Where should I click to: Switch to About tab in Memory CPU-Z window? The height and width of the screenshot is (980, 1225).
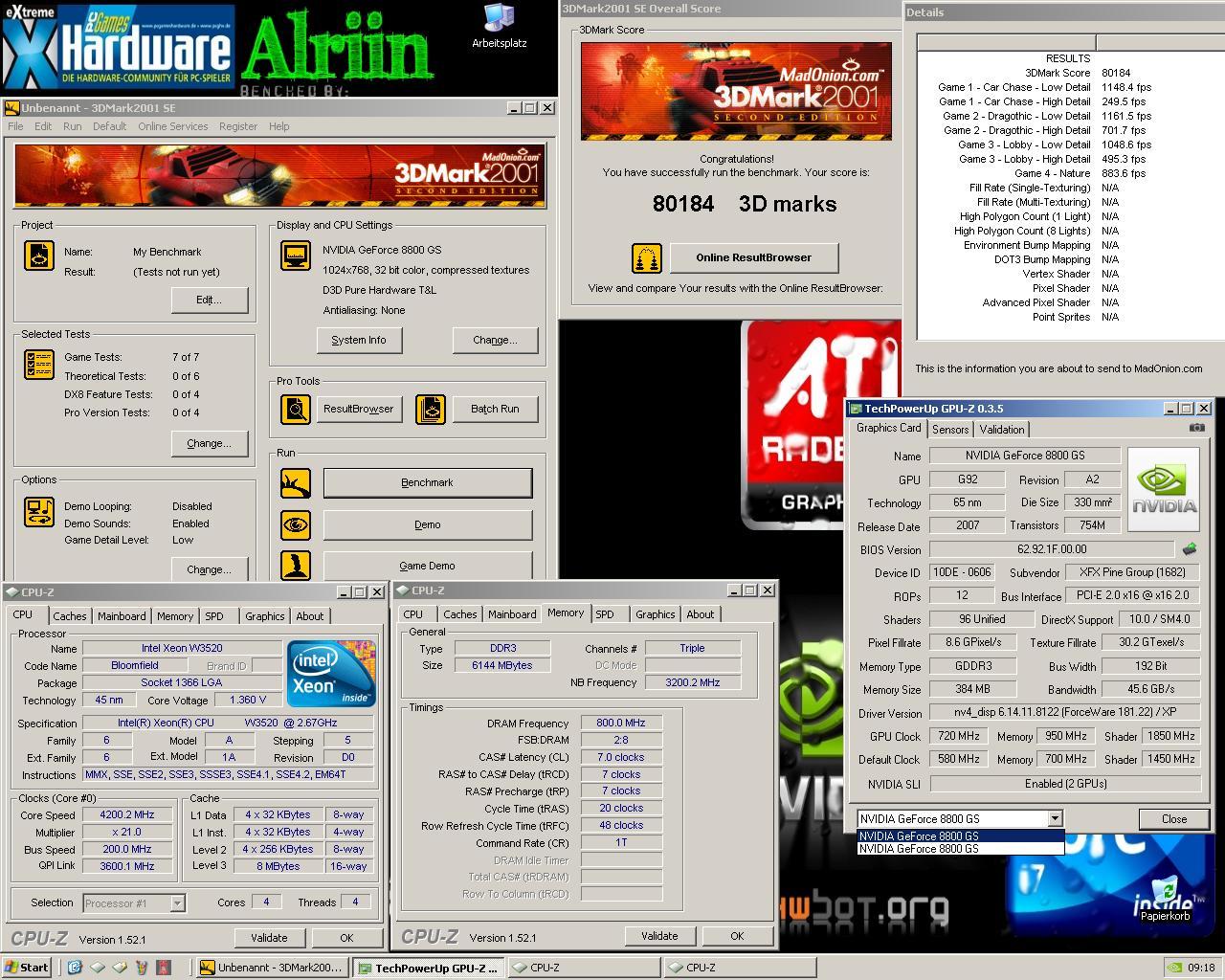(x=700, y=614)
